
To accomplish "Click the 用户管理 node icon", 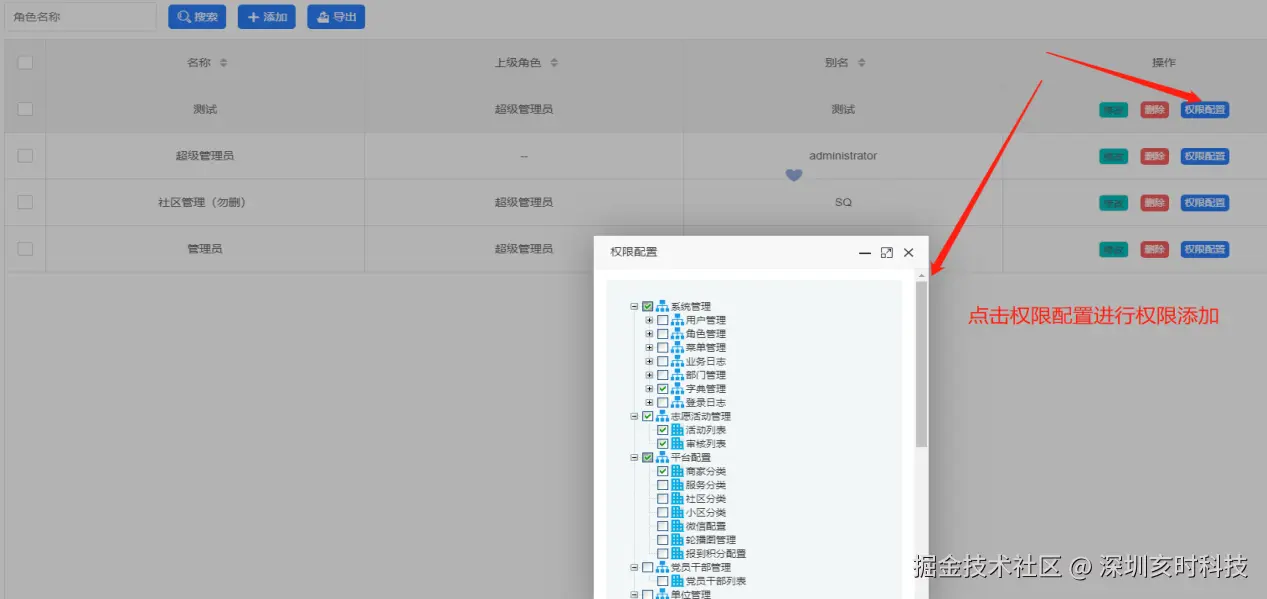I will pos(677,320).
